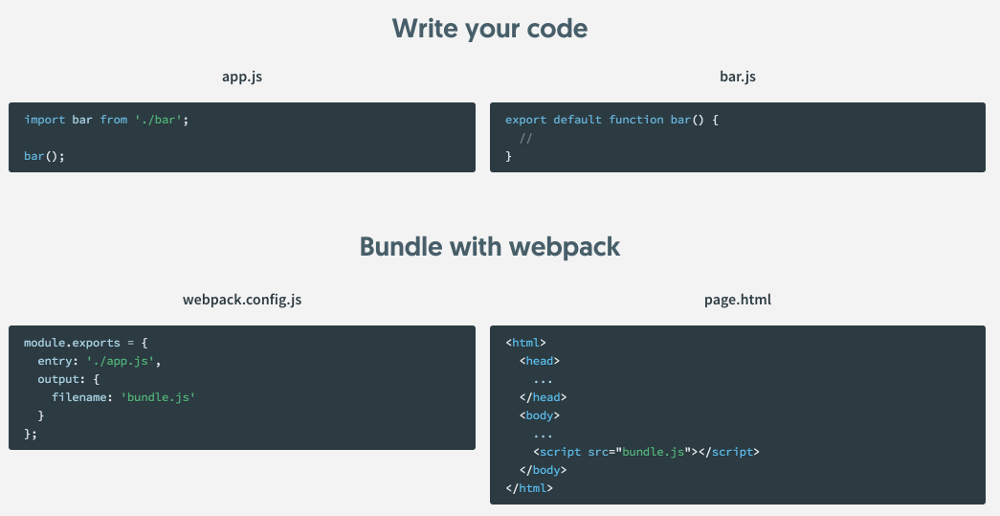Click the closing </head> tag
This screenshot has height=516, width=1000.
(543, 397)
